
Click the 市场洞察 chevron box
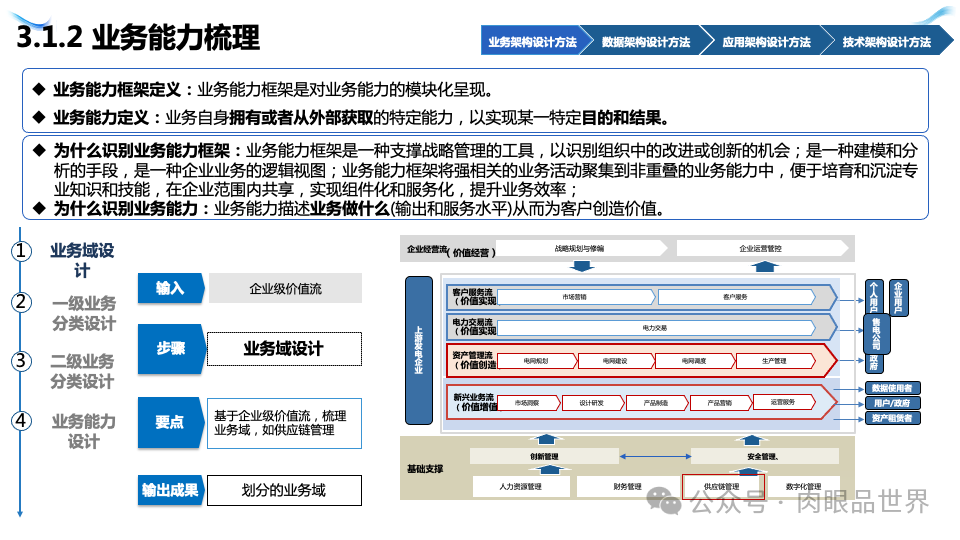[x=528, y=403]
